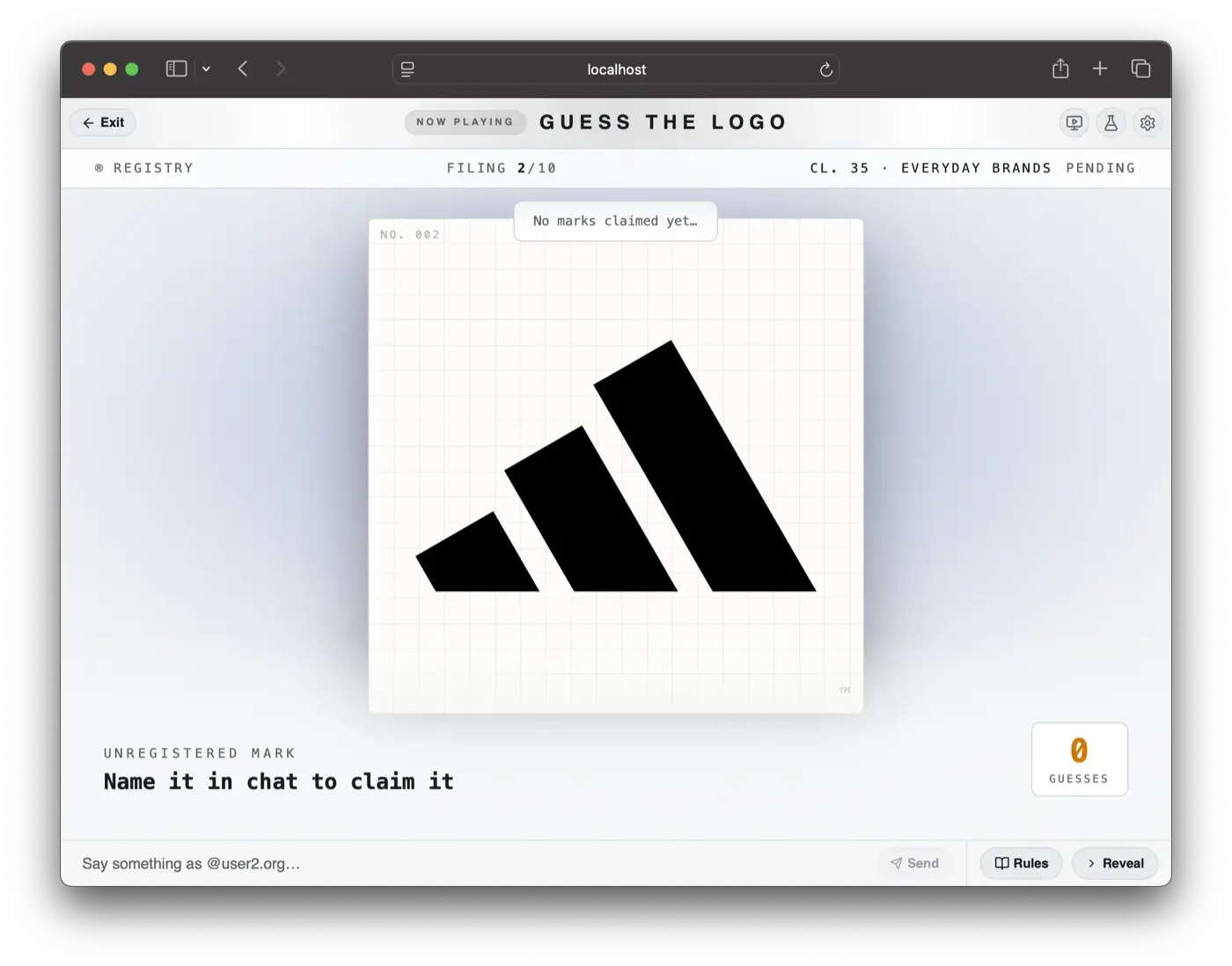Screen dimensions: 1232x966
Task: Open the settings gear icon
Action: 1148,123
